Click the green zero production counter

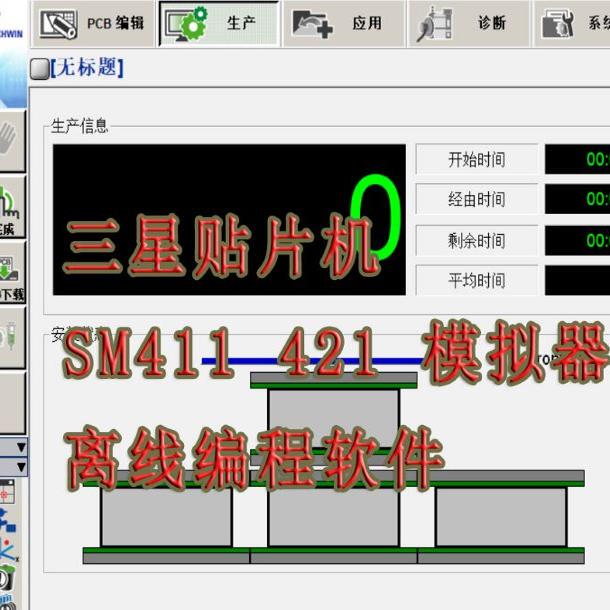click(376, 217)
